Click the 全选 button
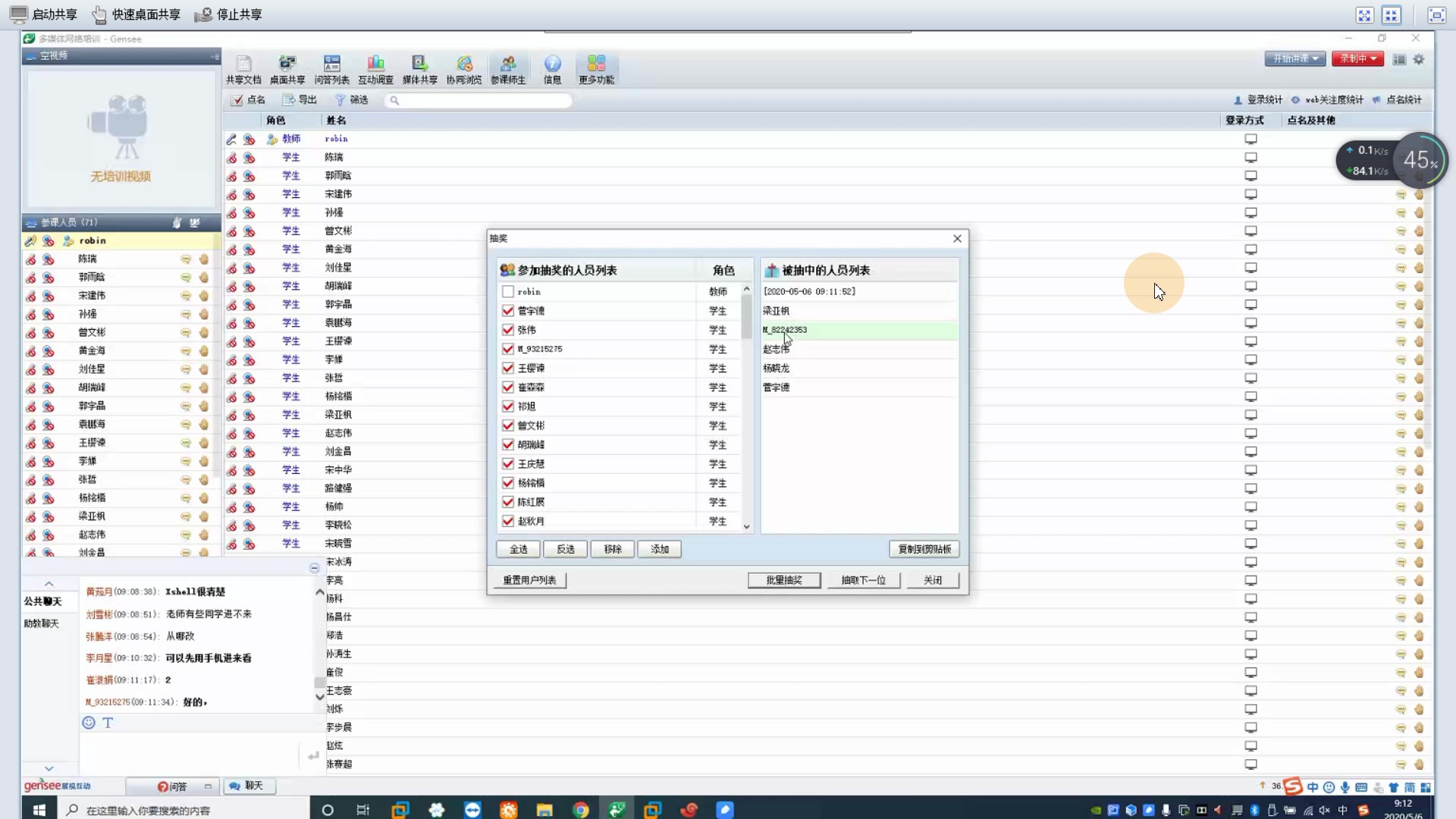Image resolution: width=1456 pixels, height=819 pixels. click(519, 549)
